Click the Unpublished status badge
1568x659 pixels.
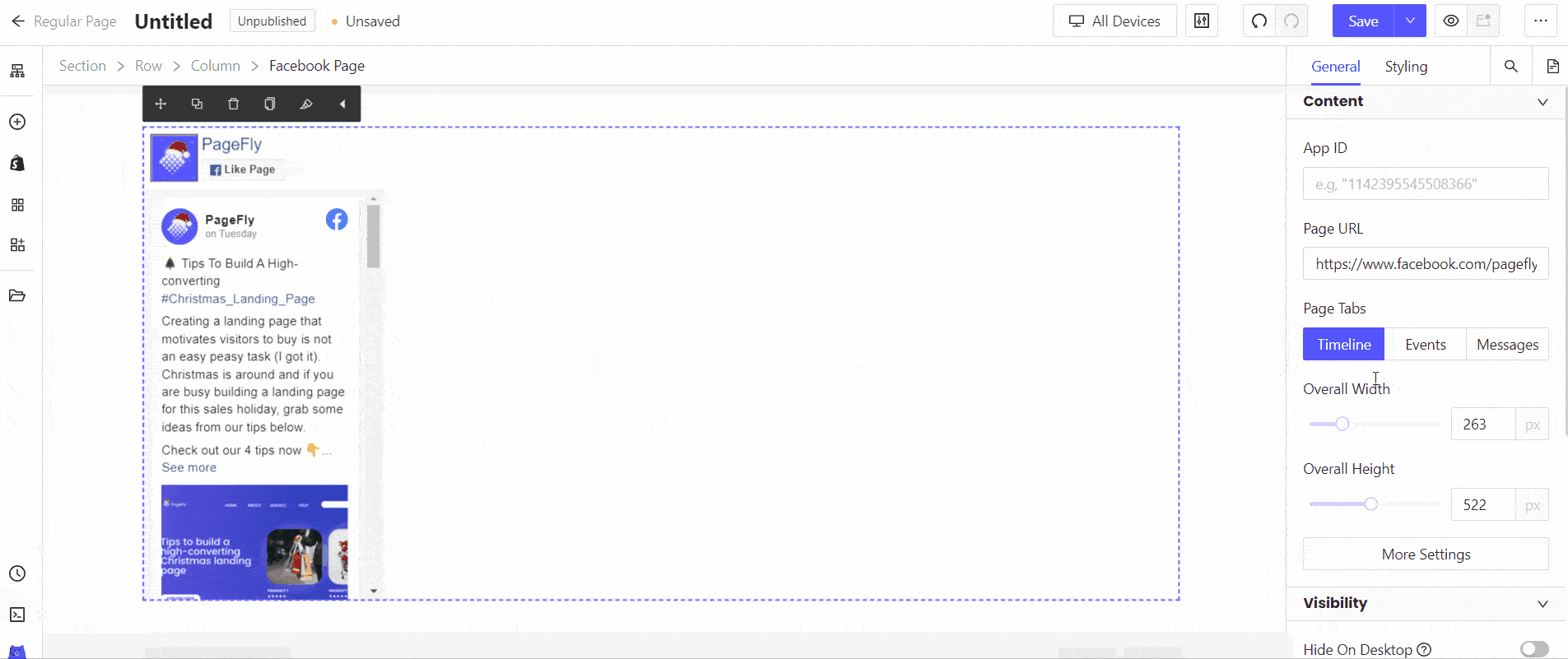(x=272, y=21)
